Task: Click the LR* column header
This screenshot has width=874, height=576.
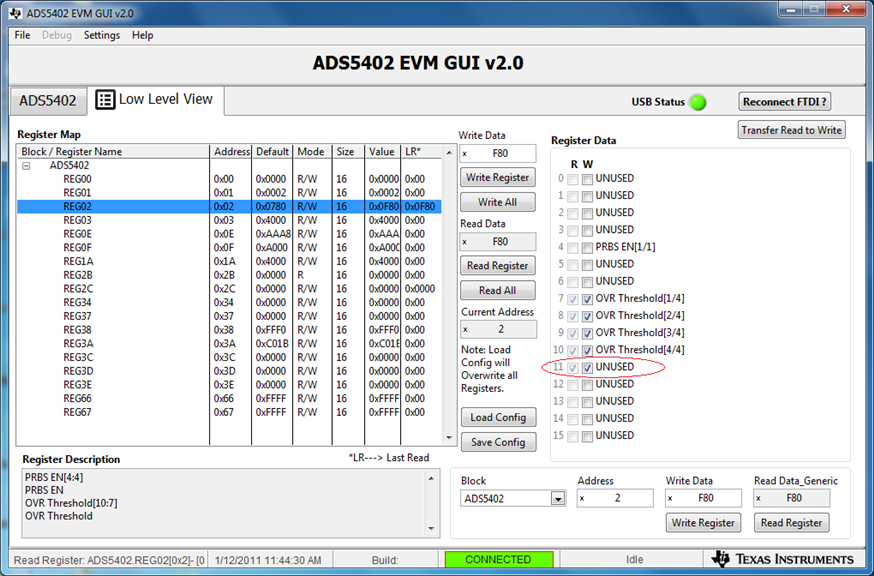Action: 421,152
